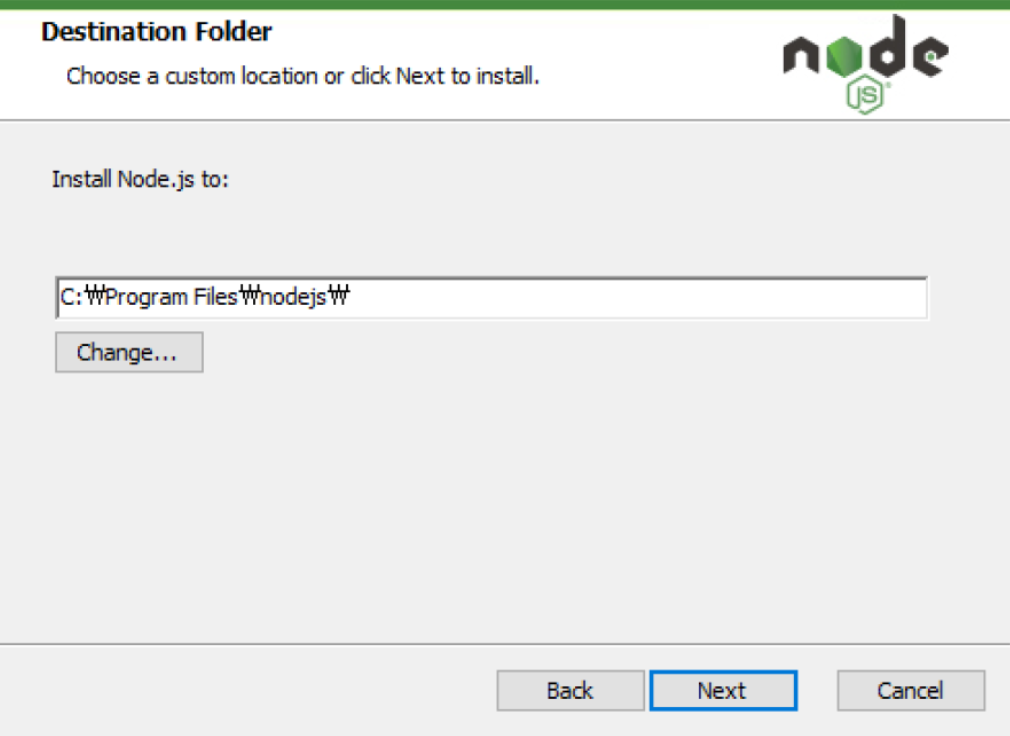Select the letter 'o' hexagon in the logo

(x=844, y=56)
